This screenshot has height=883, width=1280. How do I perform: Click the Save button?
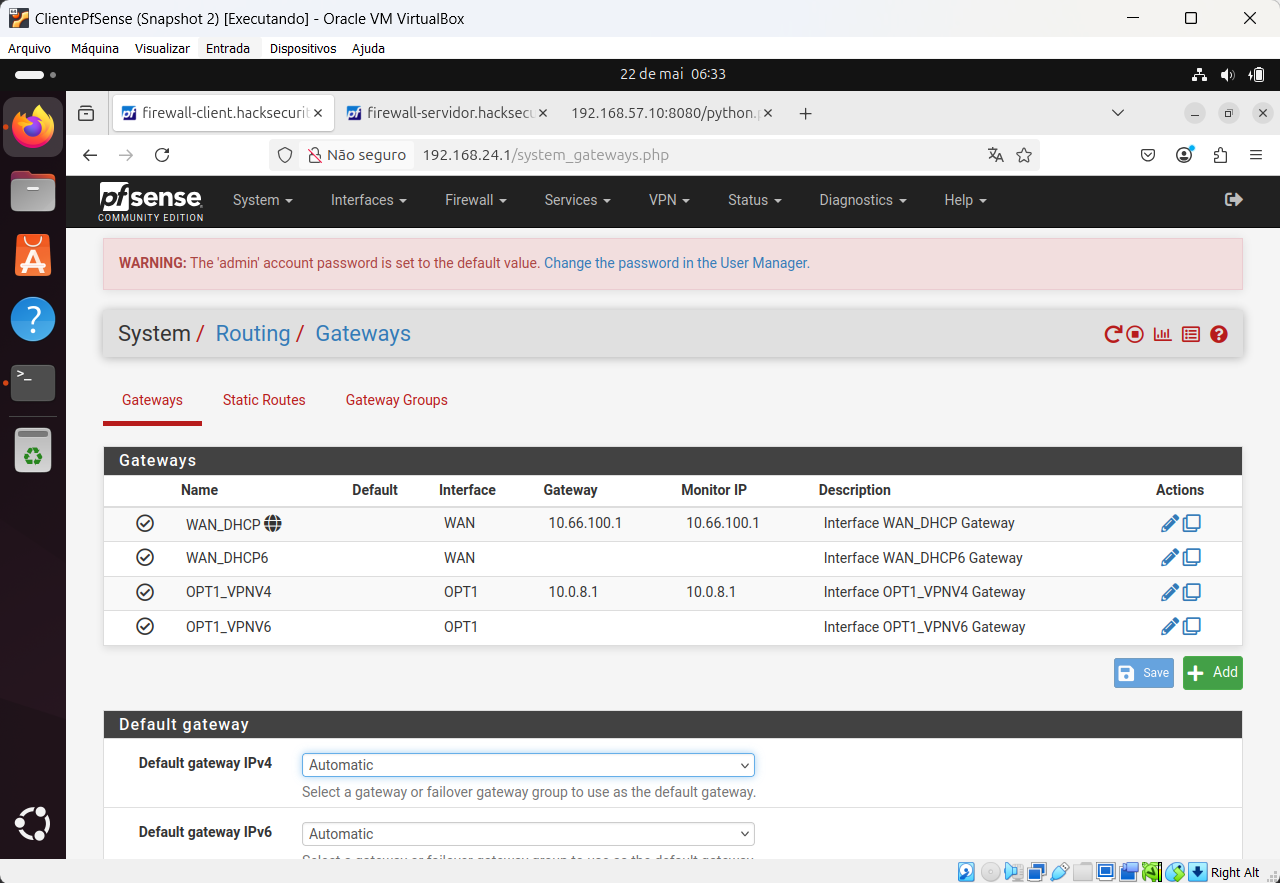coord(1144,673)
